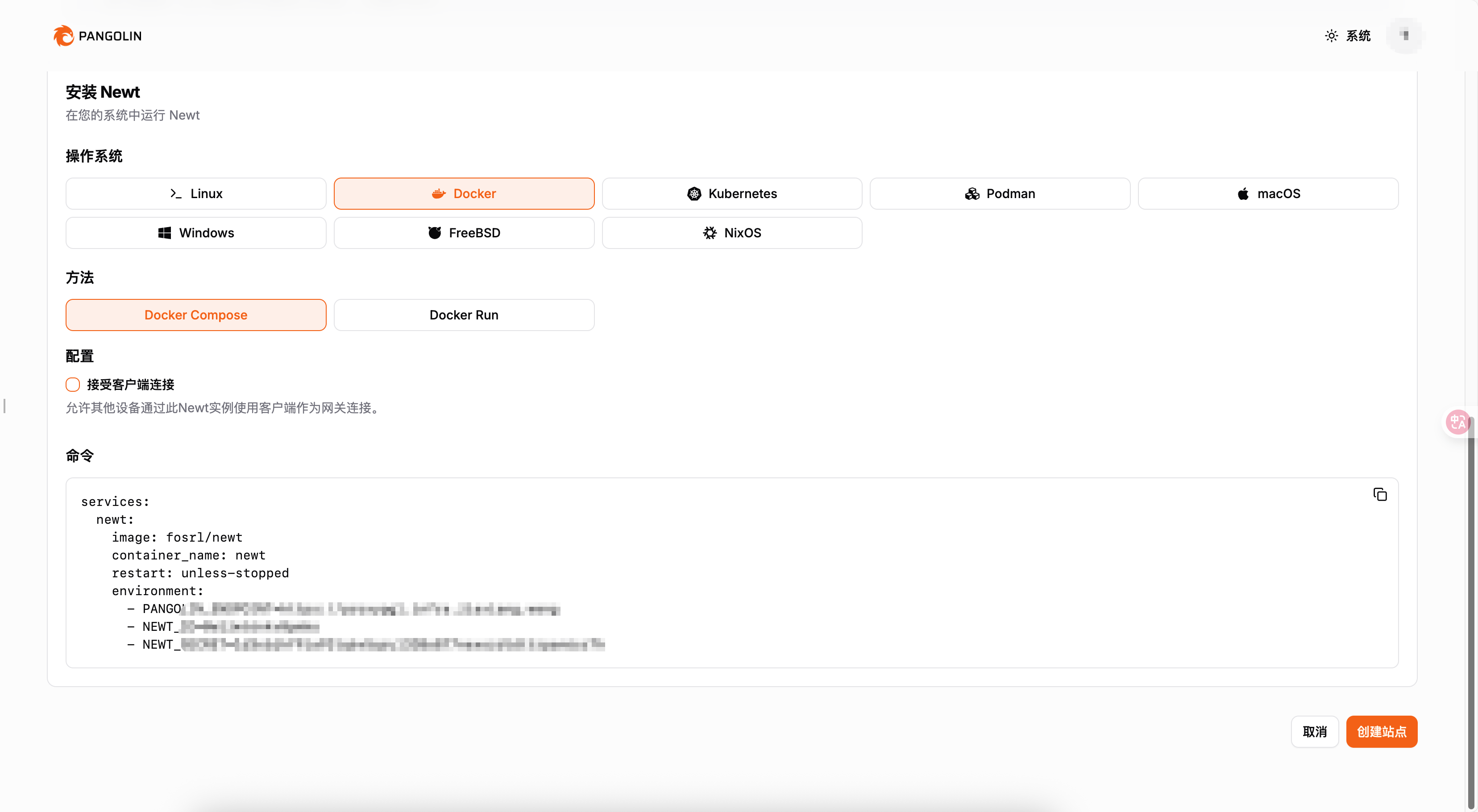The height and width of the screenshot is (812, 1478).
Task: Choose the FreeBSD option
Action: [464, 233]
